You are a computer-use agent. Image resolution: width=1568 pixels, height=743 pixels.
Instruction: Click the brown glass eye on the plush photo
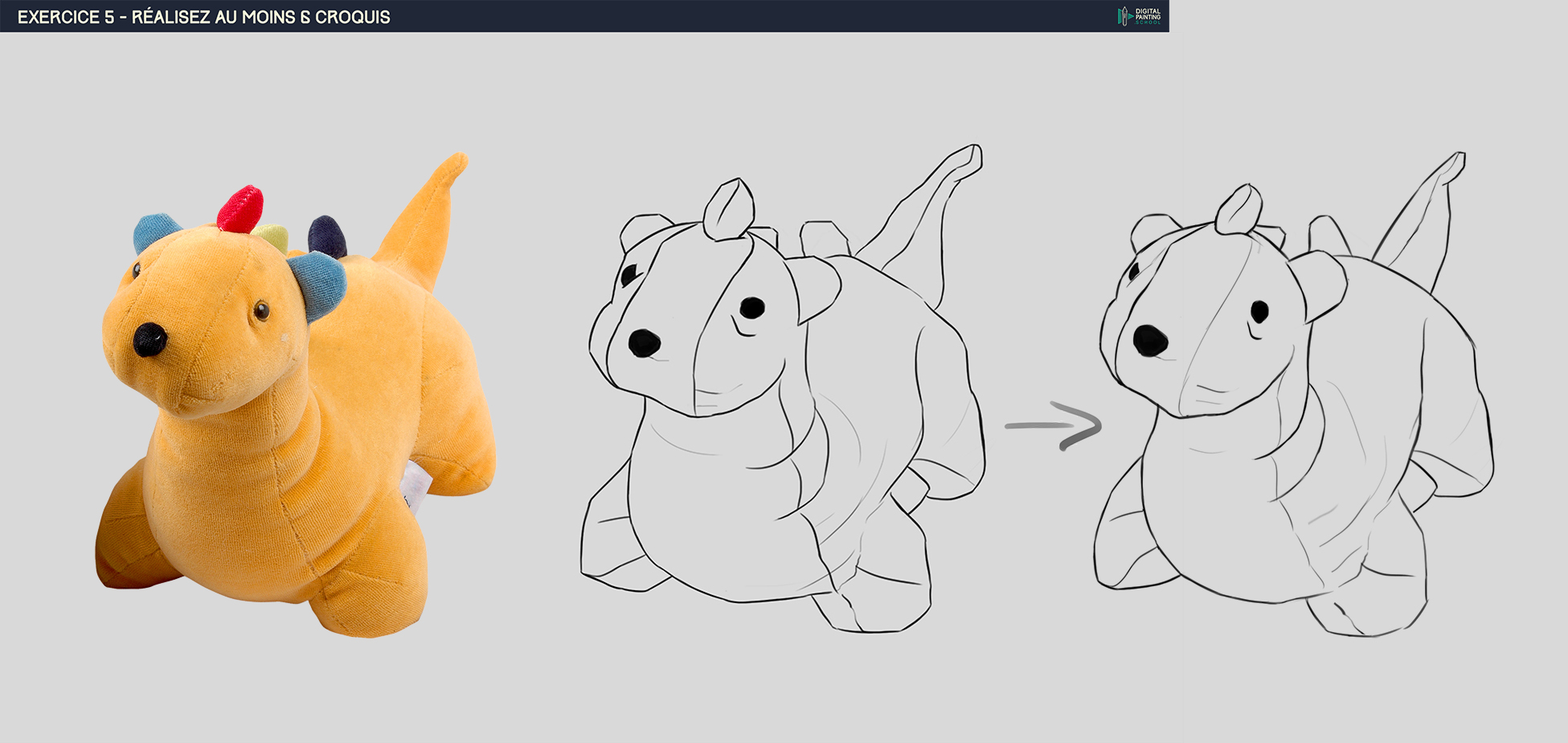coord(261,310)
